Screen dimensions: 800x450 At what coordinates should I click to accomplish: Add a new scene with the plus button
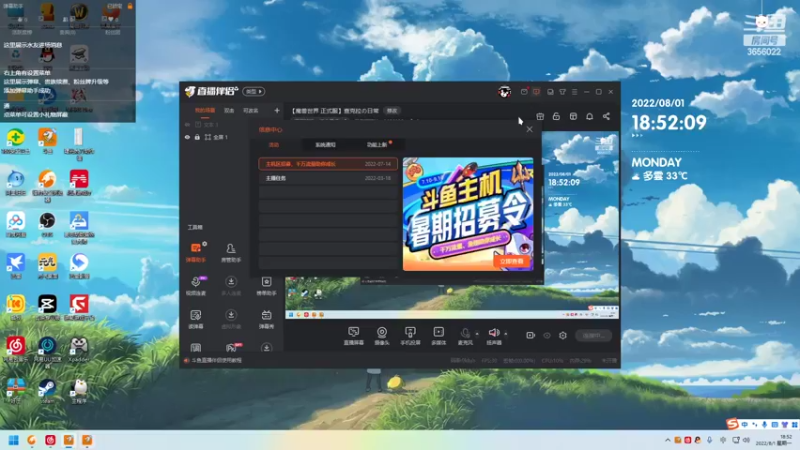point(277,111)
